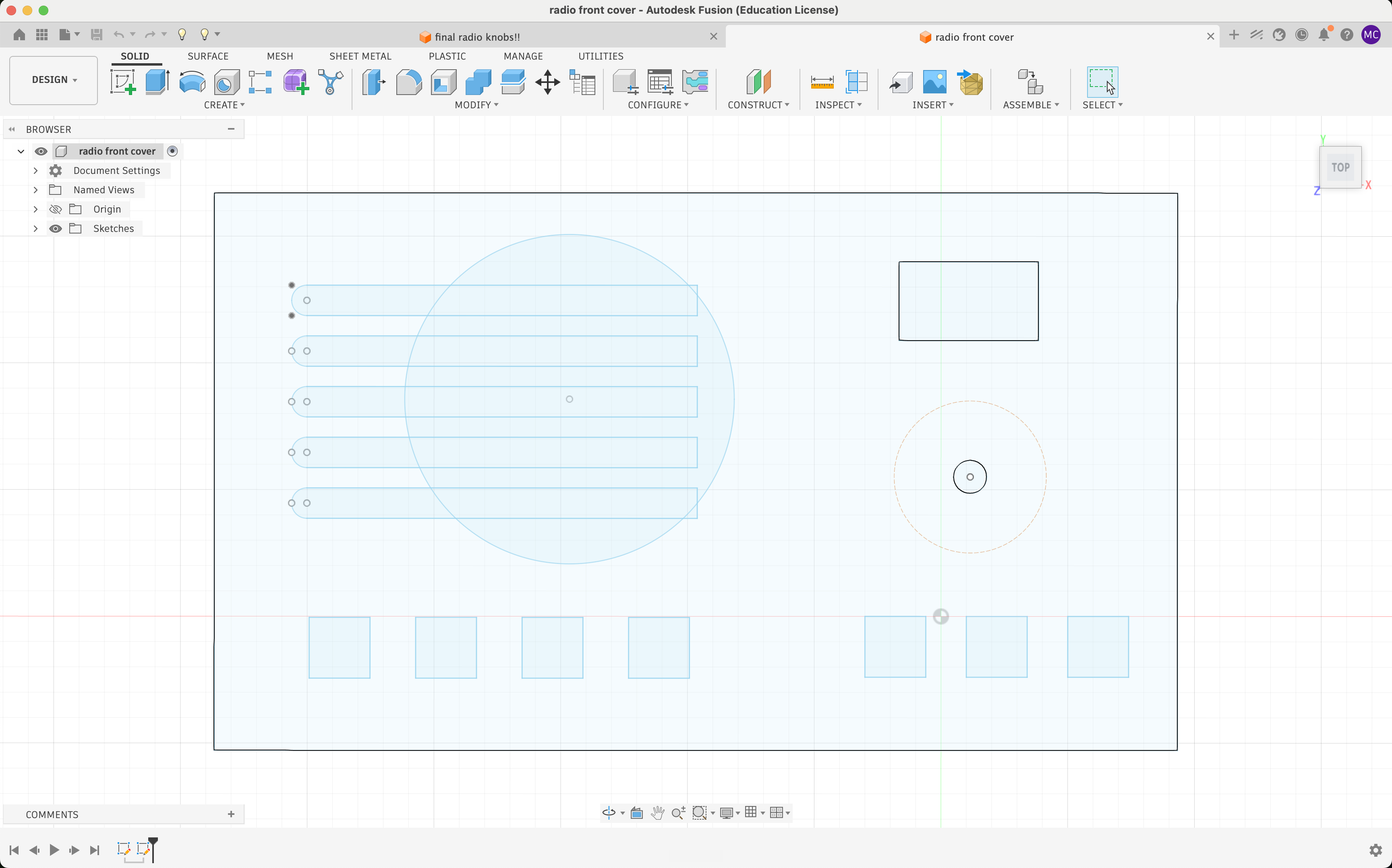Open the CONSTRUCT dropdown menu
The image size is (1392, 868).
tap(758, 105)
